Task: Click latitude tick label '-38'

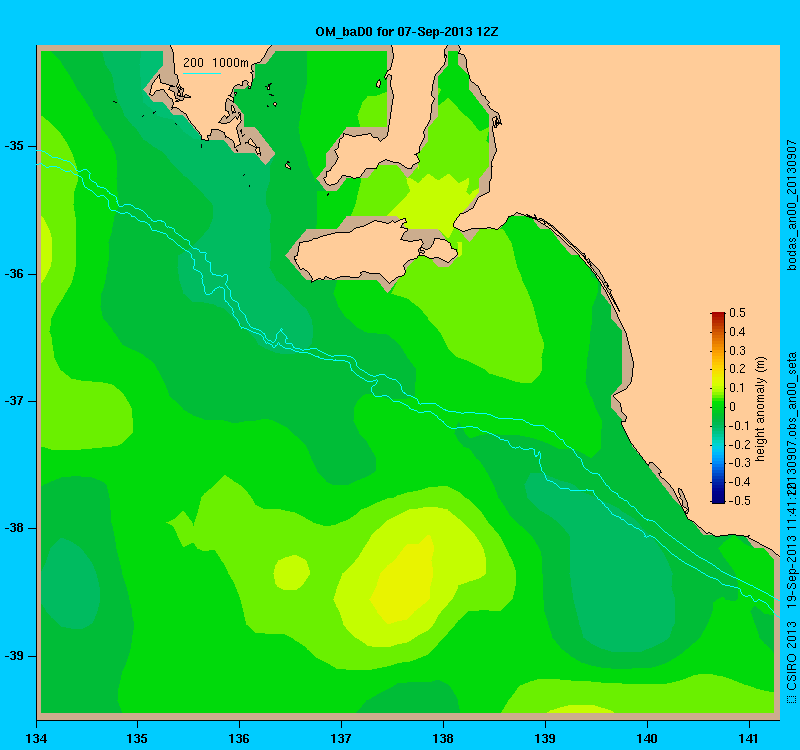Action: pos(15,528)
